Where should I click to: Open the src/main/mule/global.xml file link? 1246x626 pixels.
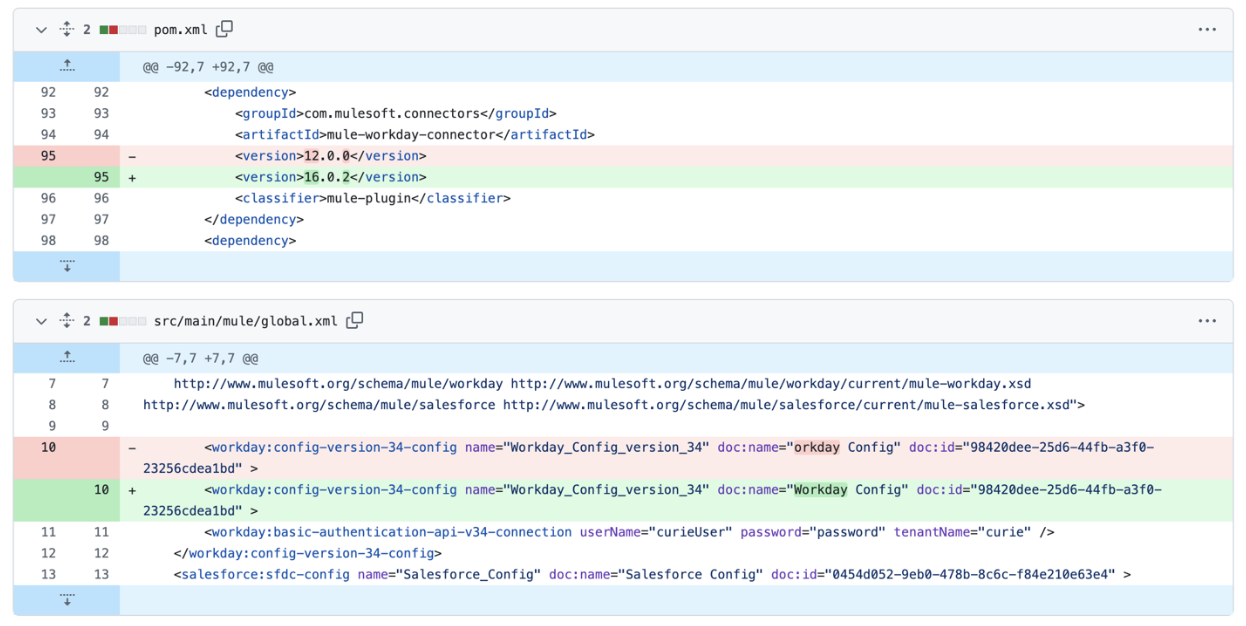(246, 321)
